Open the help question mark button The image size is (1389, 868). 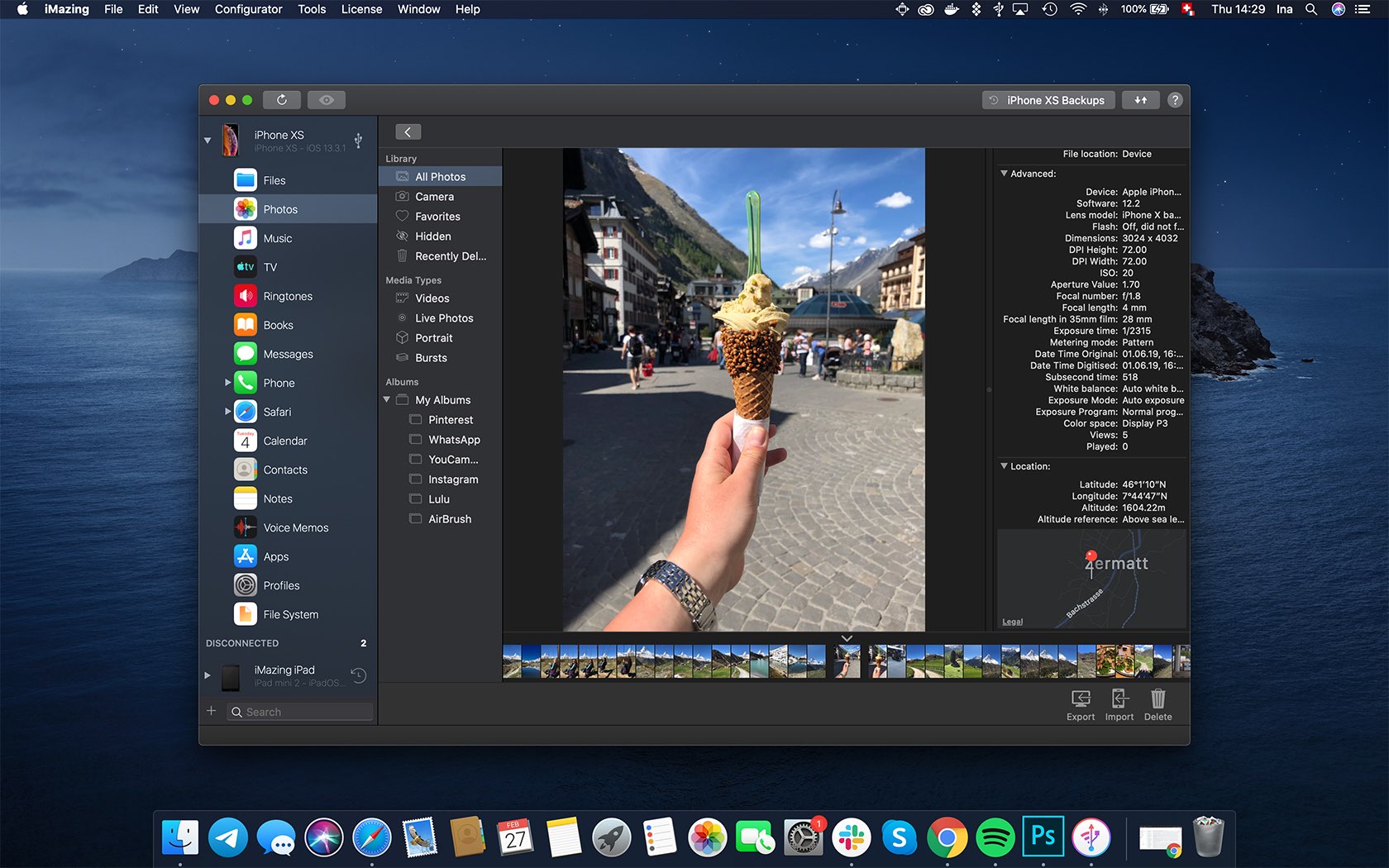(1175, 100)
